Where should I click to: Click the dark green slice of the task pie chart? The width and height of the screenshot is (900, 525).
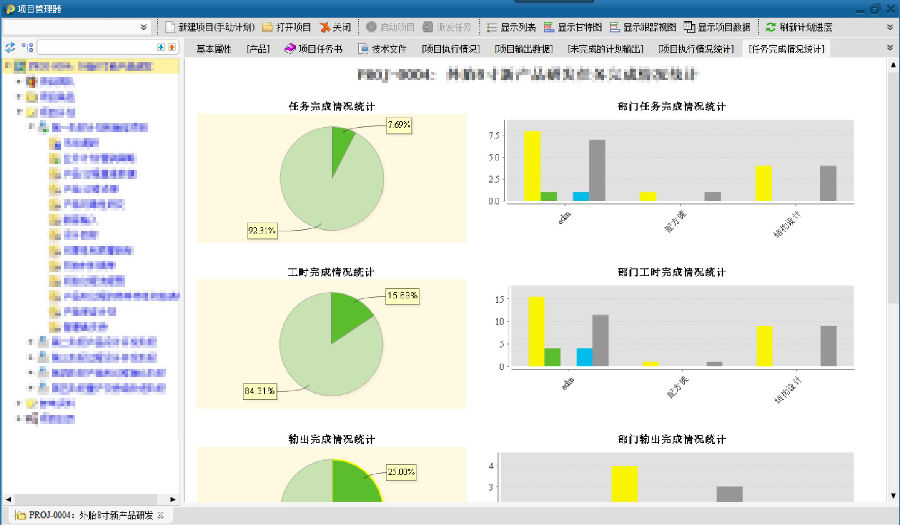coord(340,143)
